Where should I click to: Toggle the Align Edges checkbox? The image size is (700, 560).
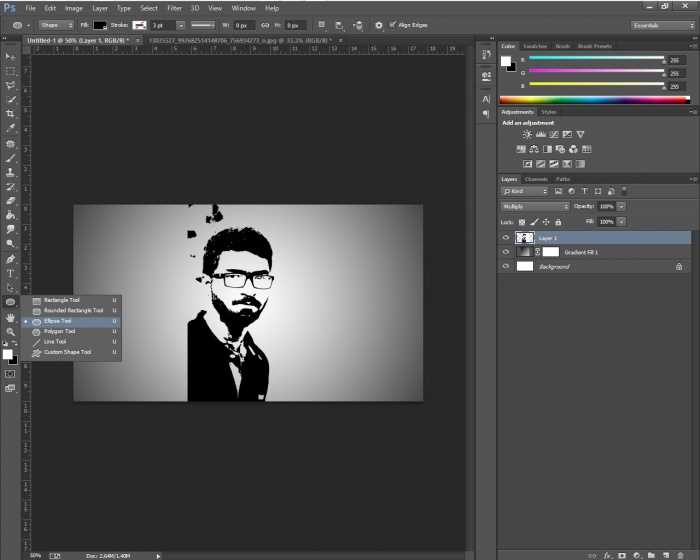pyautogui.click(x=393, y=24)
